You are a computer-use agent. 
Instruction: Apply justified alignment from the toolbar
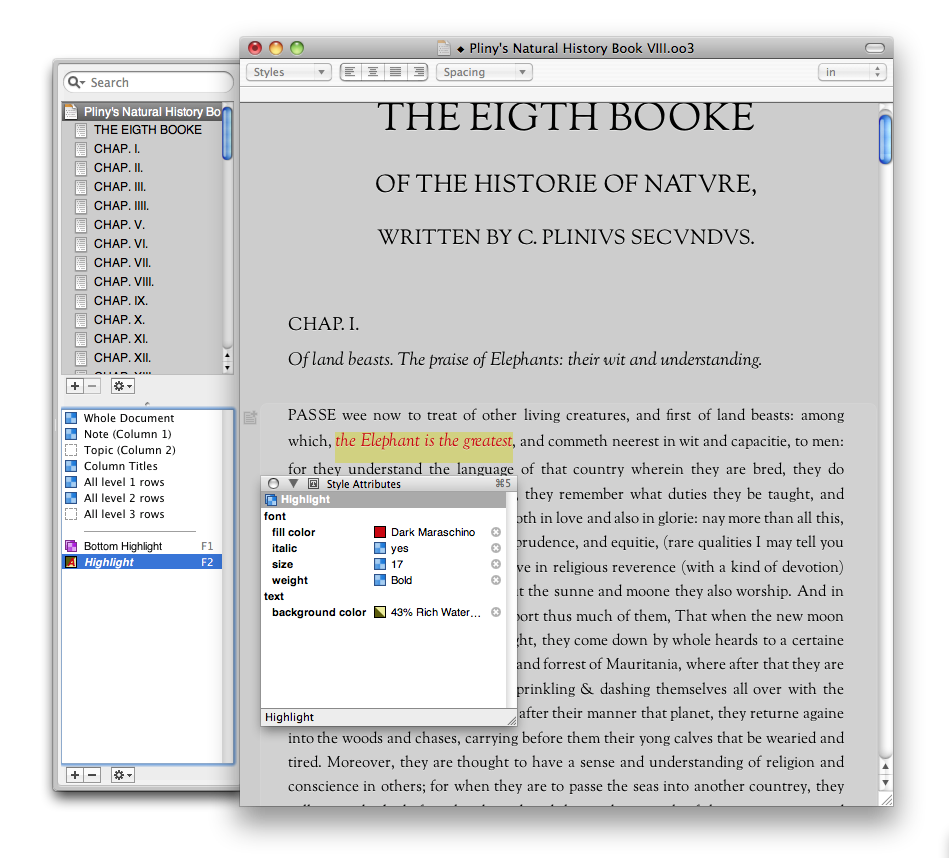point(395,72)
